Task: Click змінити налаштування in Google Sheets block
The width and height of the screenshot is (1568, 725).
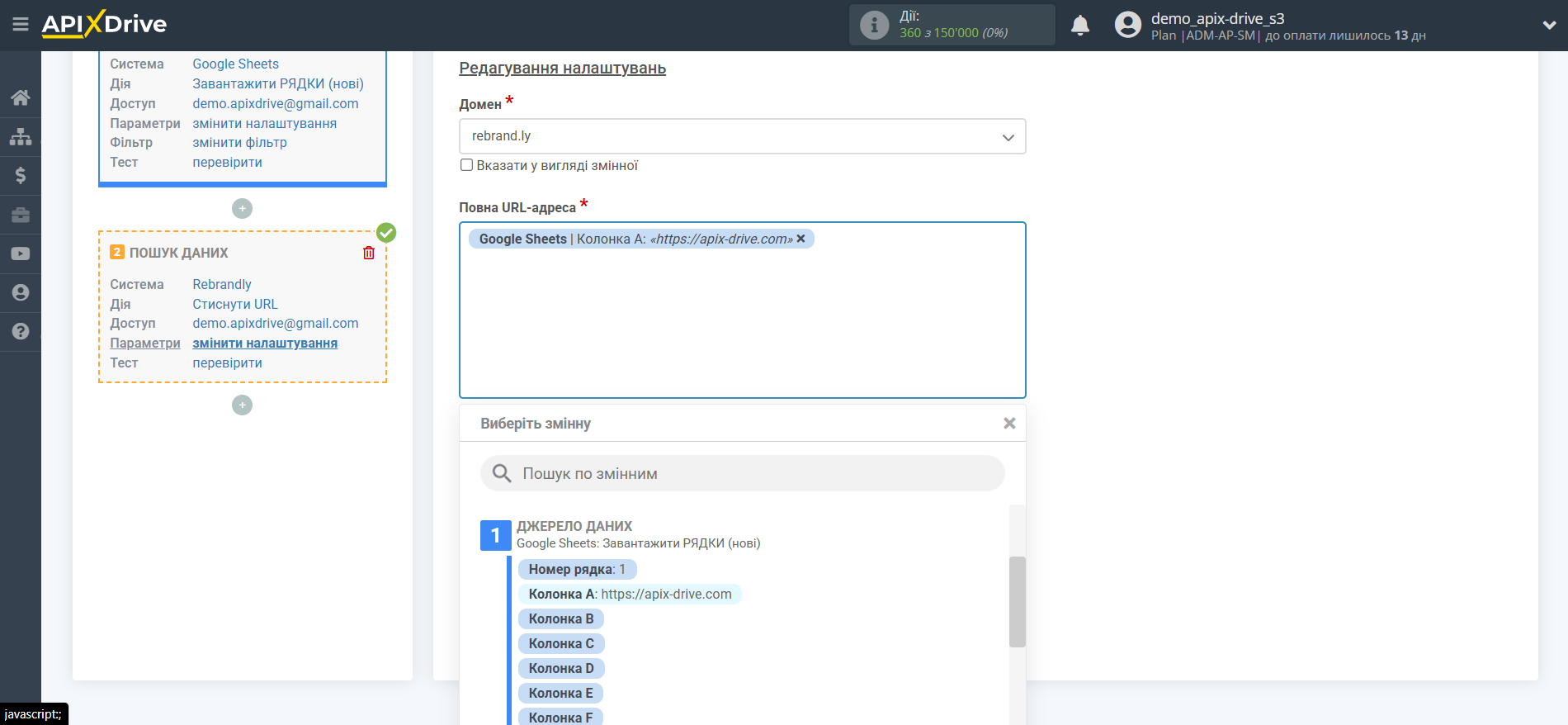Action: pyautogui.click(x=265, y=123)
